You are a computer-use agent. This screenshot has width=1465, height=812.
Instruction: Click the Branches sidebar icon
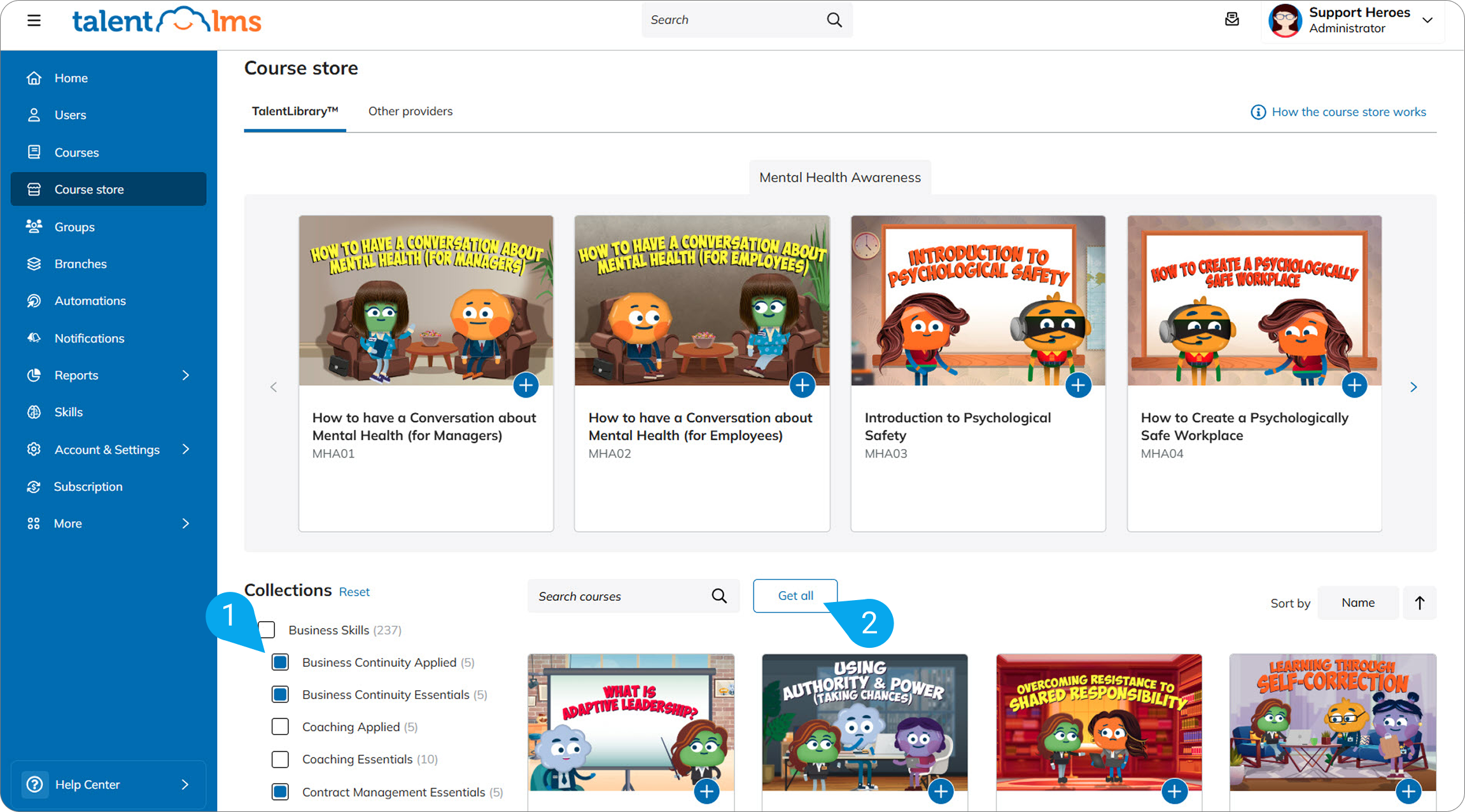[34, 263]
